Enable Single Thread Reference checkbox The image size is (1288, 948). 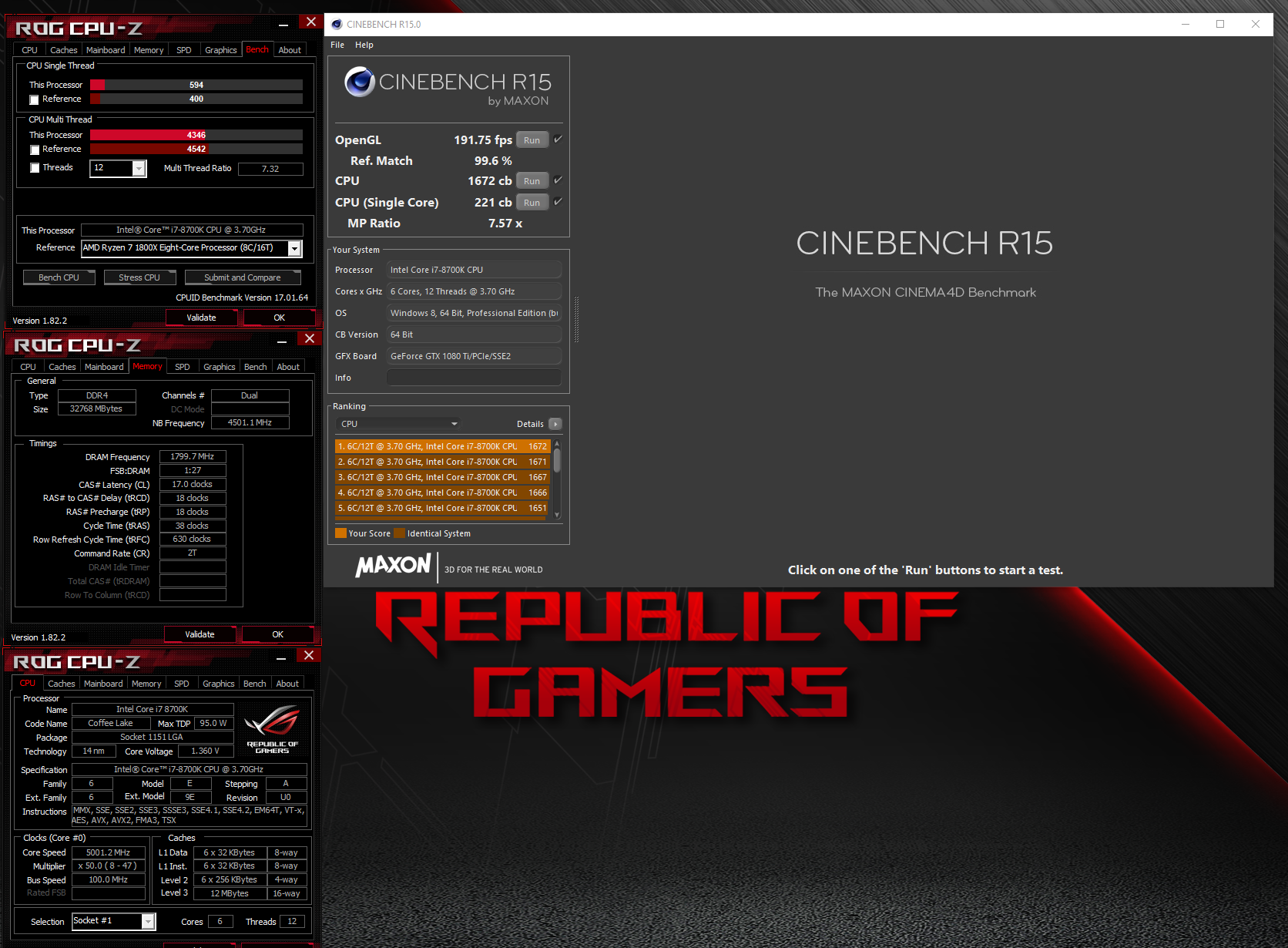pos(34,99)
